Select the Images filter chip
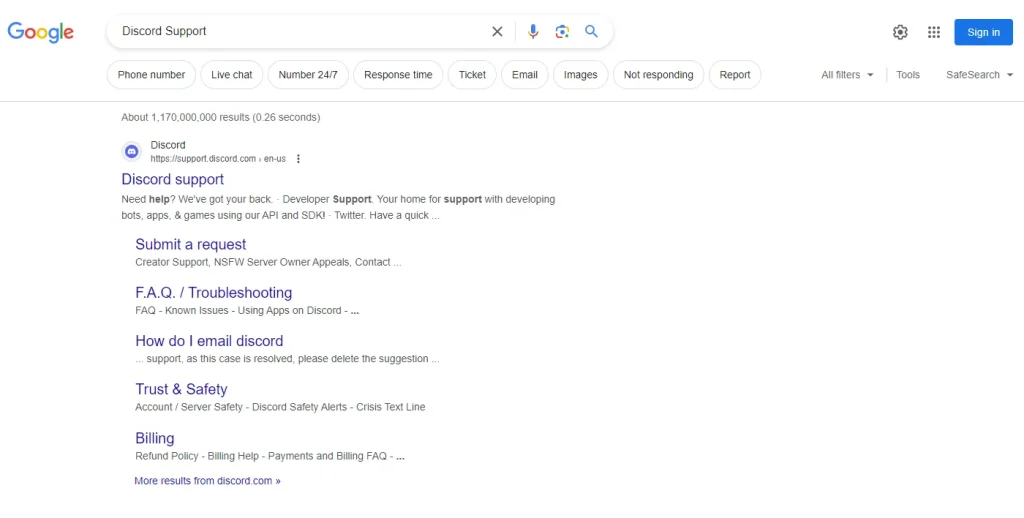 581,74
